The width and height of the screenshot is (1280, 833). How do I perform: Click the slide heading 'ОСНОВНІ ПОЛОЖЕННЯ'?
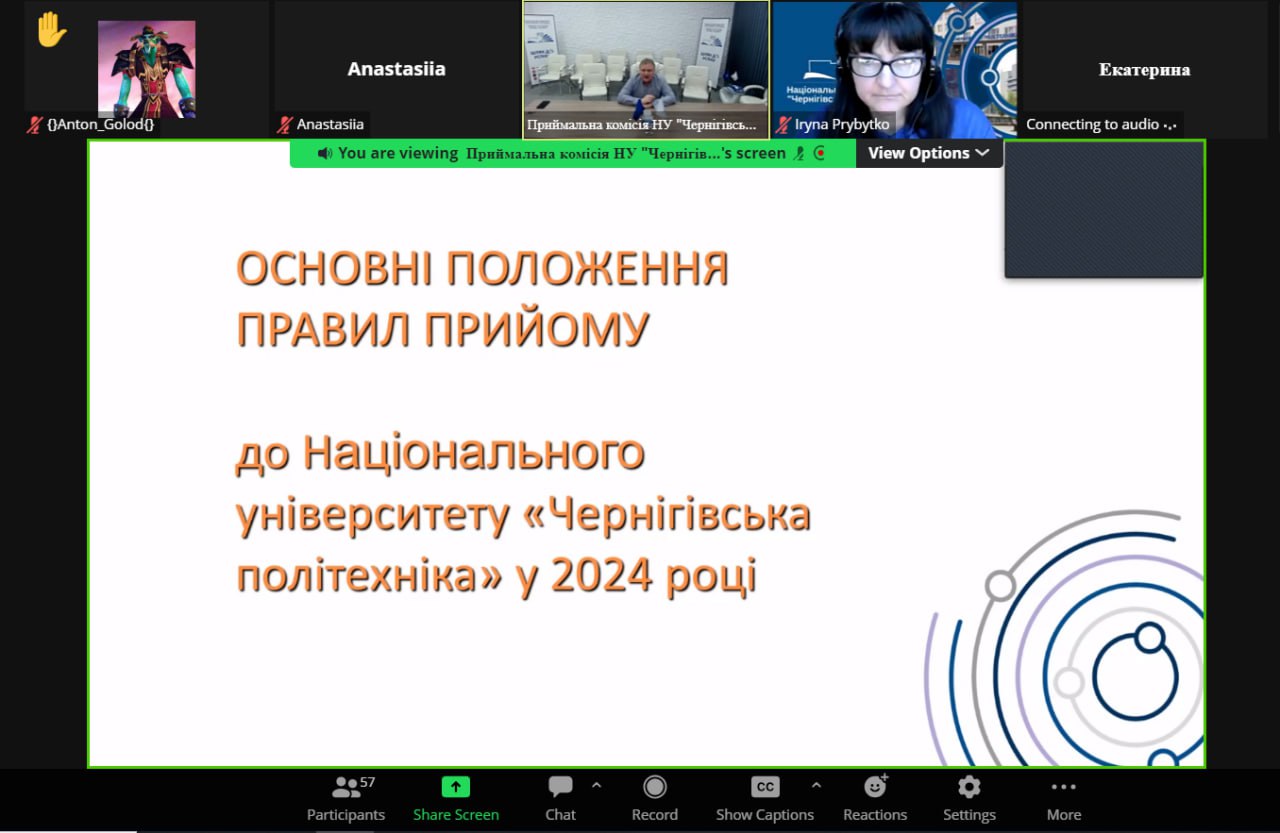482,269
